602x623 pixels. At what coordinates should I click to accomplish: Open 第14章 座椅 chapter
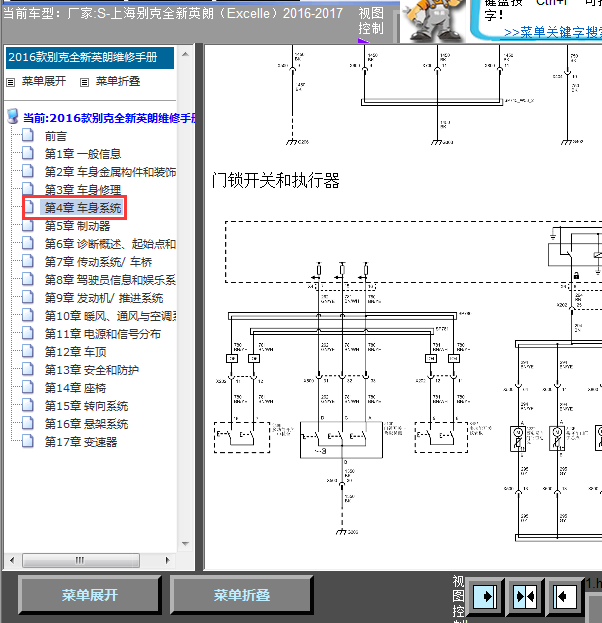75,388
